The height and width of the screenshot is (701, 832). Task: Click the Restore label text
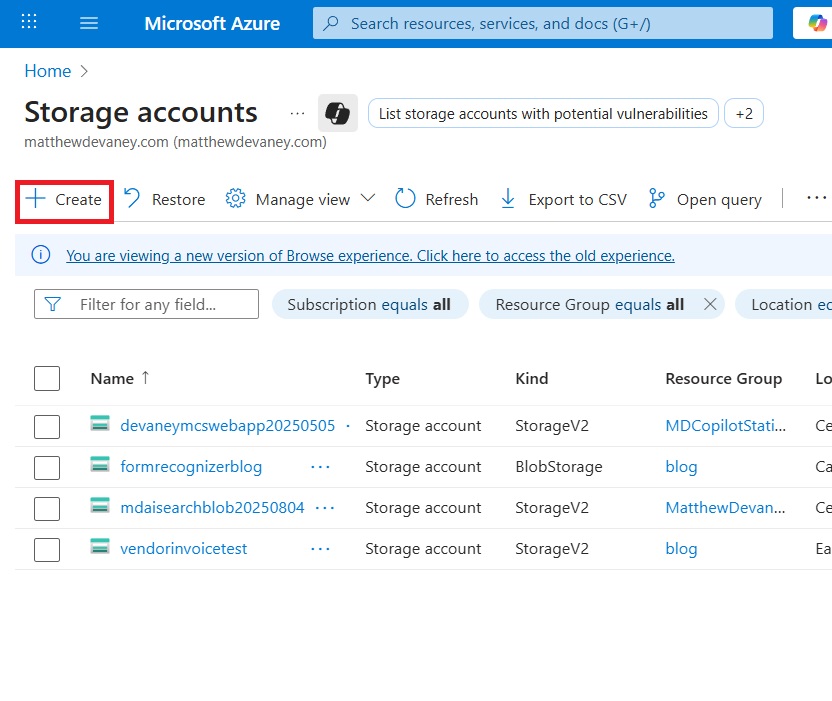(x=178, y=200)
